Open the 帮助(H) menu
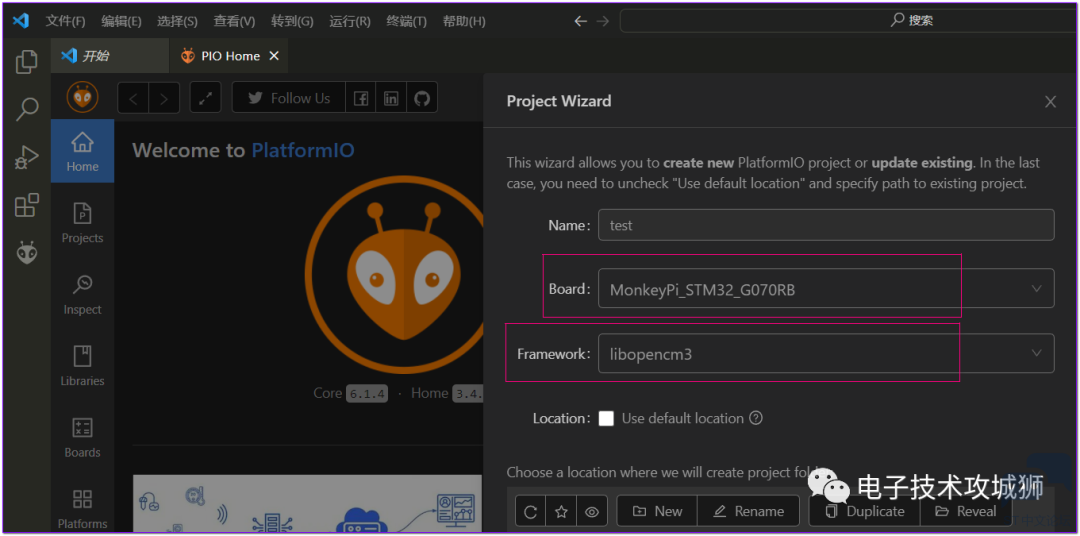The width and height of the screenshot is (1080, 536). coord(464,21)
